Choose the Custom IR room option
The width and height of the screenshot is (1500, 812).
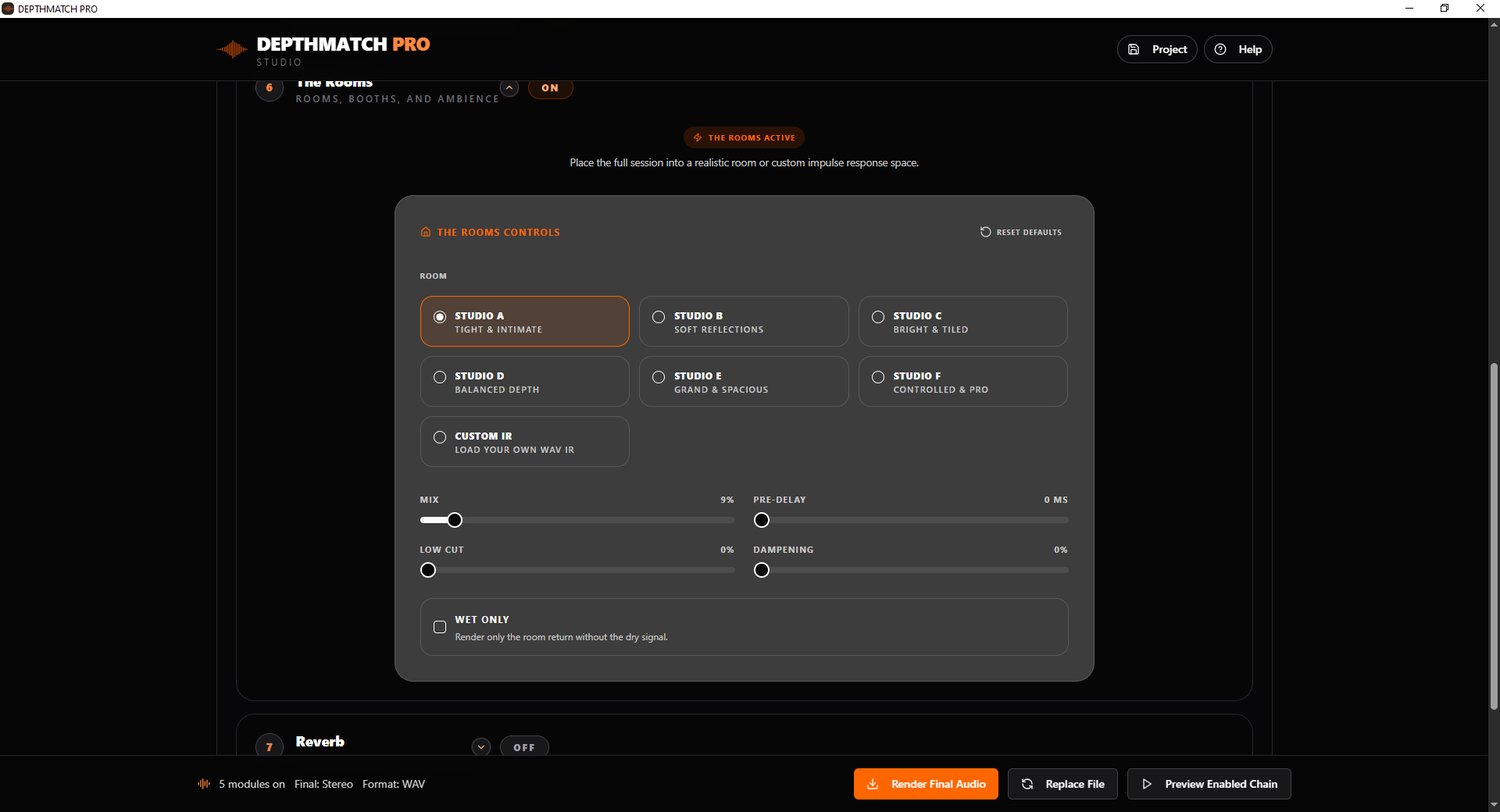[x=525, y=441]
